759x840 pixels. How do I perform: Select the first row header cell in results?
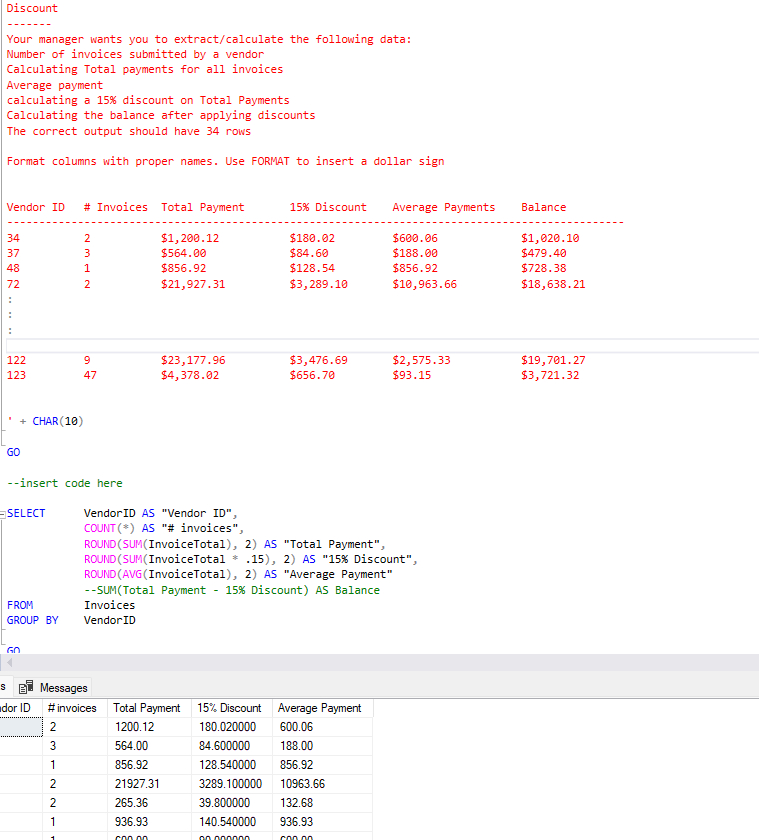[x=21, y=727]
